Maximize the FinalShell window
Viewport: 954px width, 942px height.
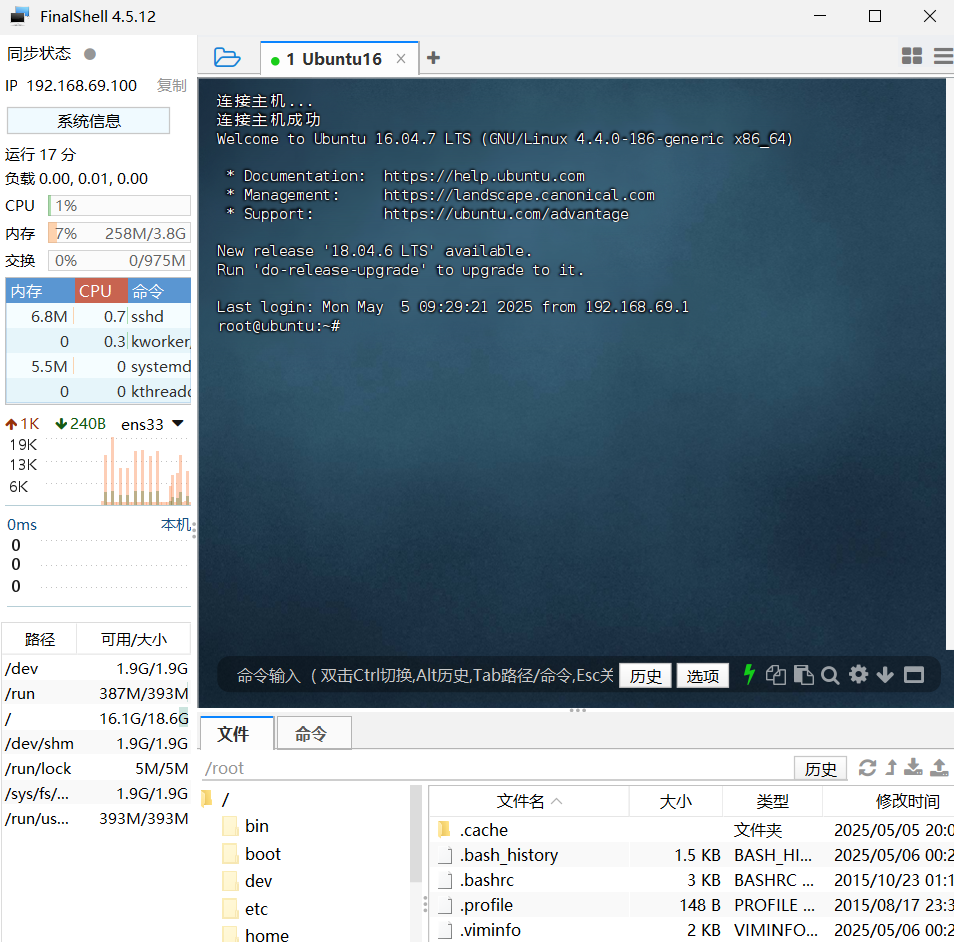(x=875, y=16)
